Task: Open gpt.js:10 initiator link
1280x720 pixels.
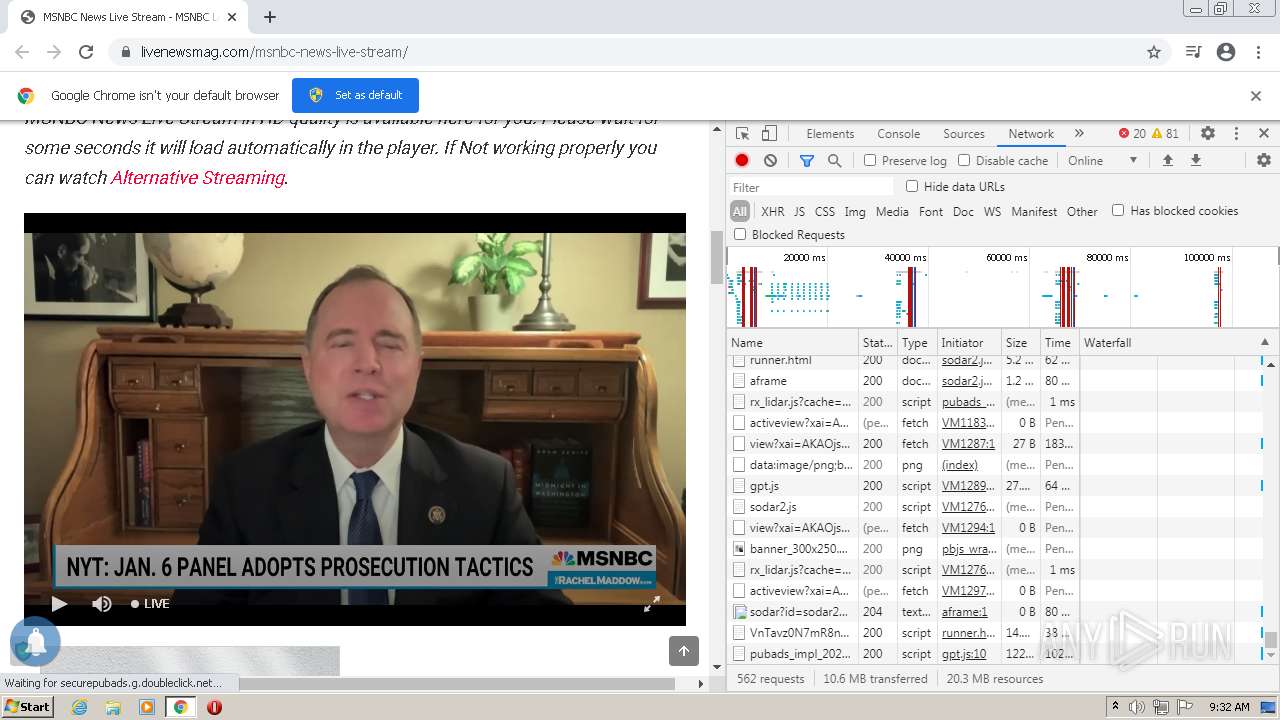Action: pyautogui.click(x=964, y=654)
